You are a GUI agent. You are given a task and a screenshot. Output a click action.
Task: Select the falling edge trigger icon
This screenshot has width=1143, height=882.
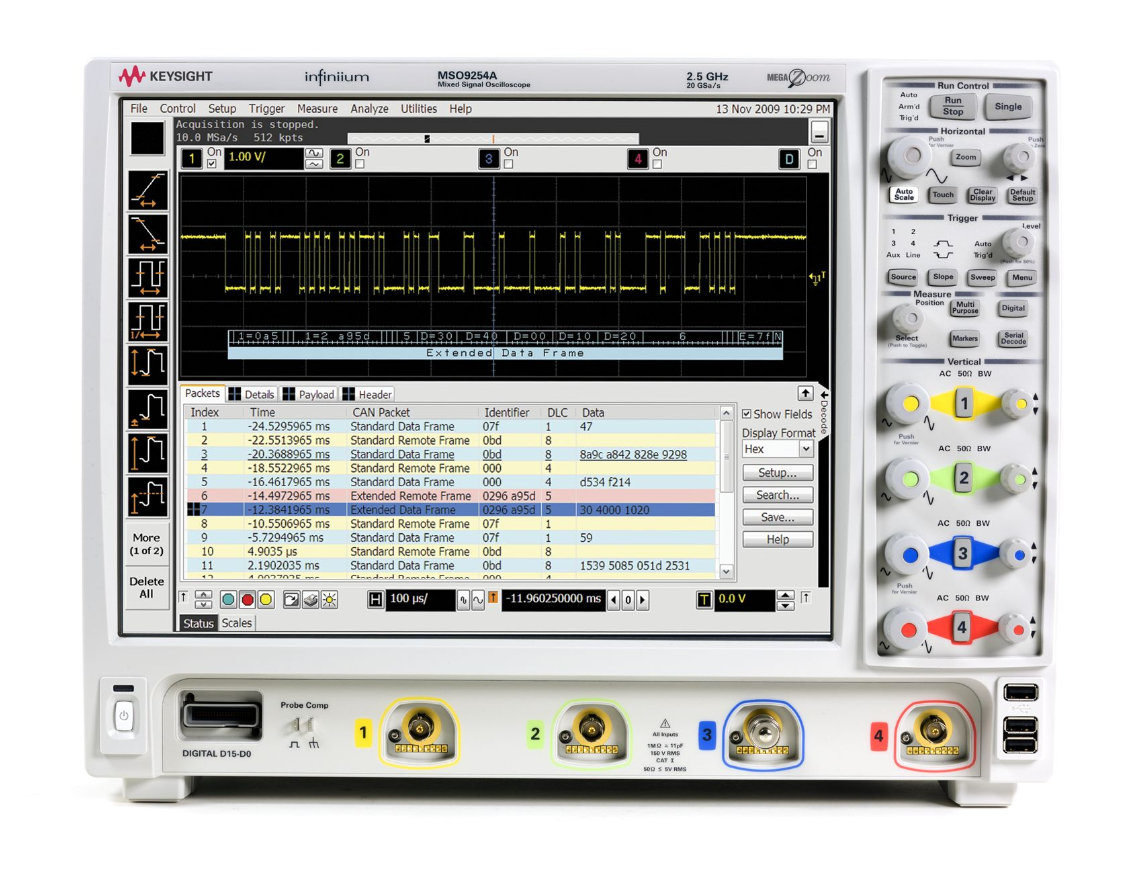pos(147,235)
